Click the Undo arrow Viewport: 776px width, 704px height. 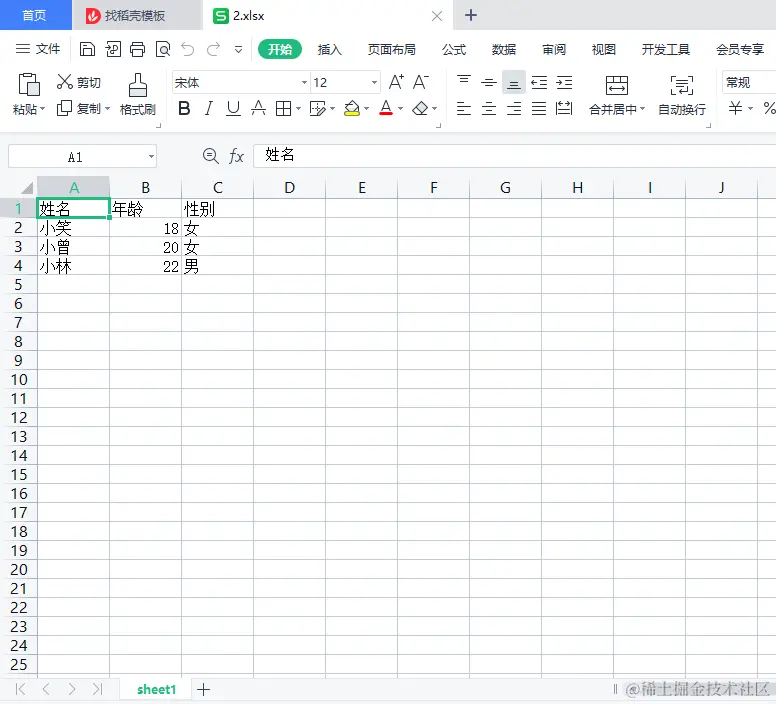188,49
